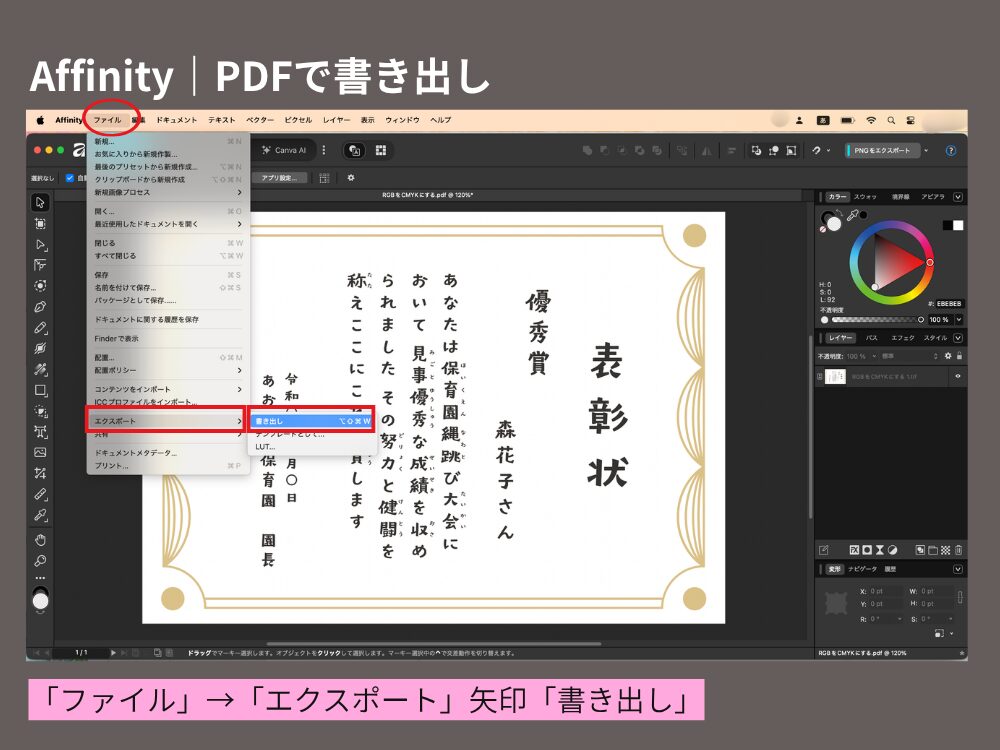Expand the PNG export preset dropdown arrow
This screenshot has width=1000, height=750.
[x=926, y=151]
